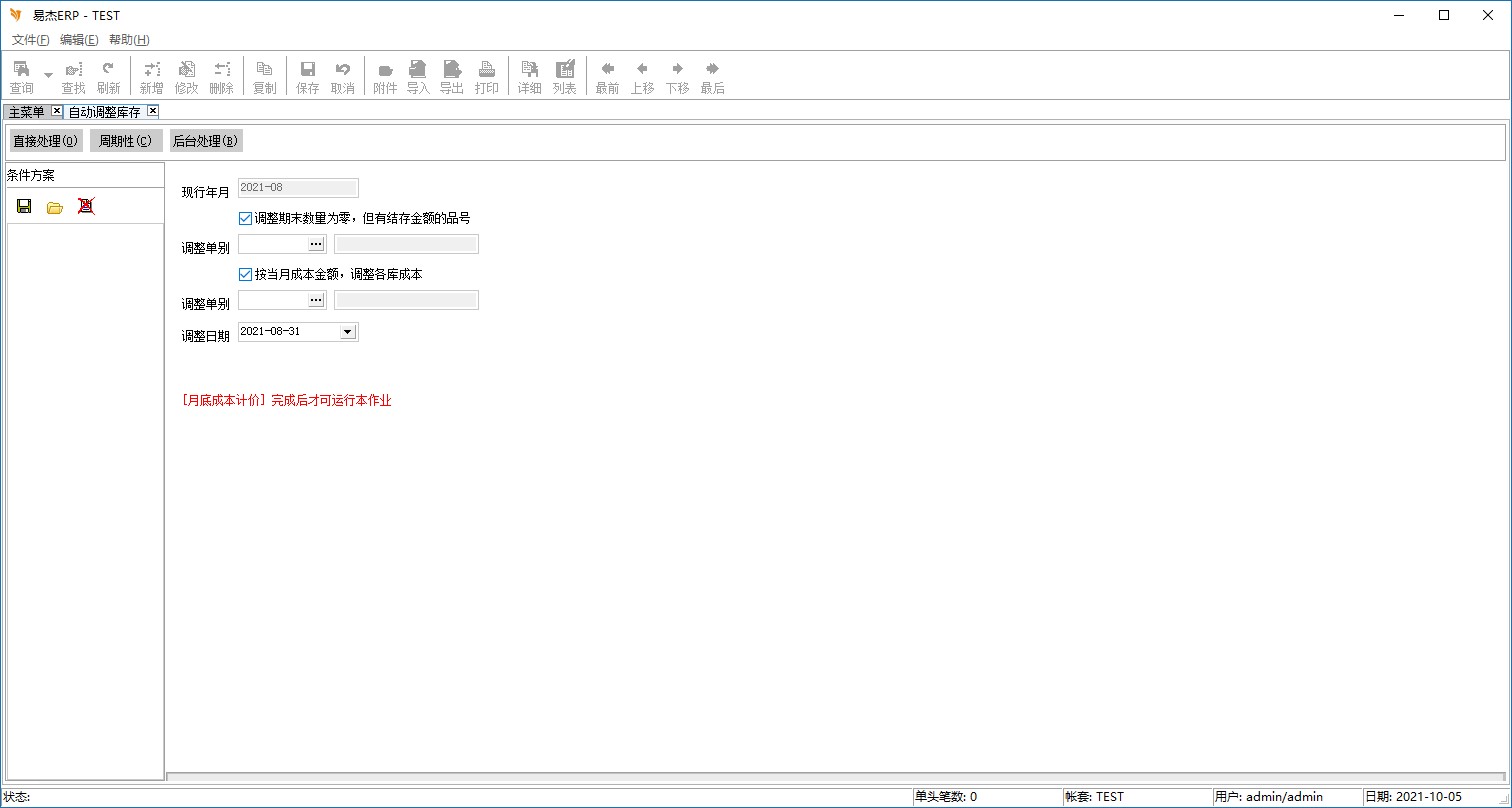Screen dimensions: 1512x808
Task: Open saved condition scheme folder icon
Action: 55,207
